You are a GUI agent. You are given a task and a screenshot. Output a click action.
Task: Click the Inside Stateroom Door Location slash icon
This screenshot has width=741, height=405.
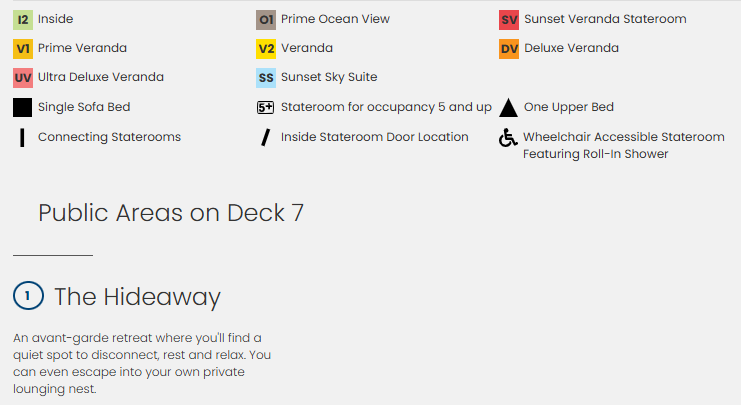point(265,137)
